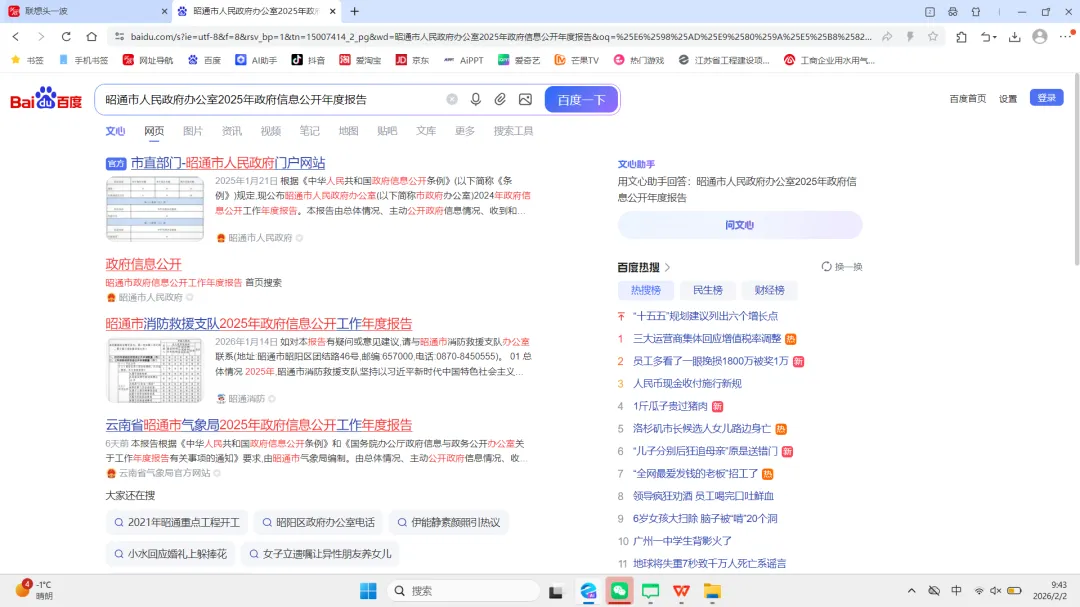
Task: Open the browser downloads panel
Action: (1015, 37)
